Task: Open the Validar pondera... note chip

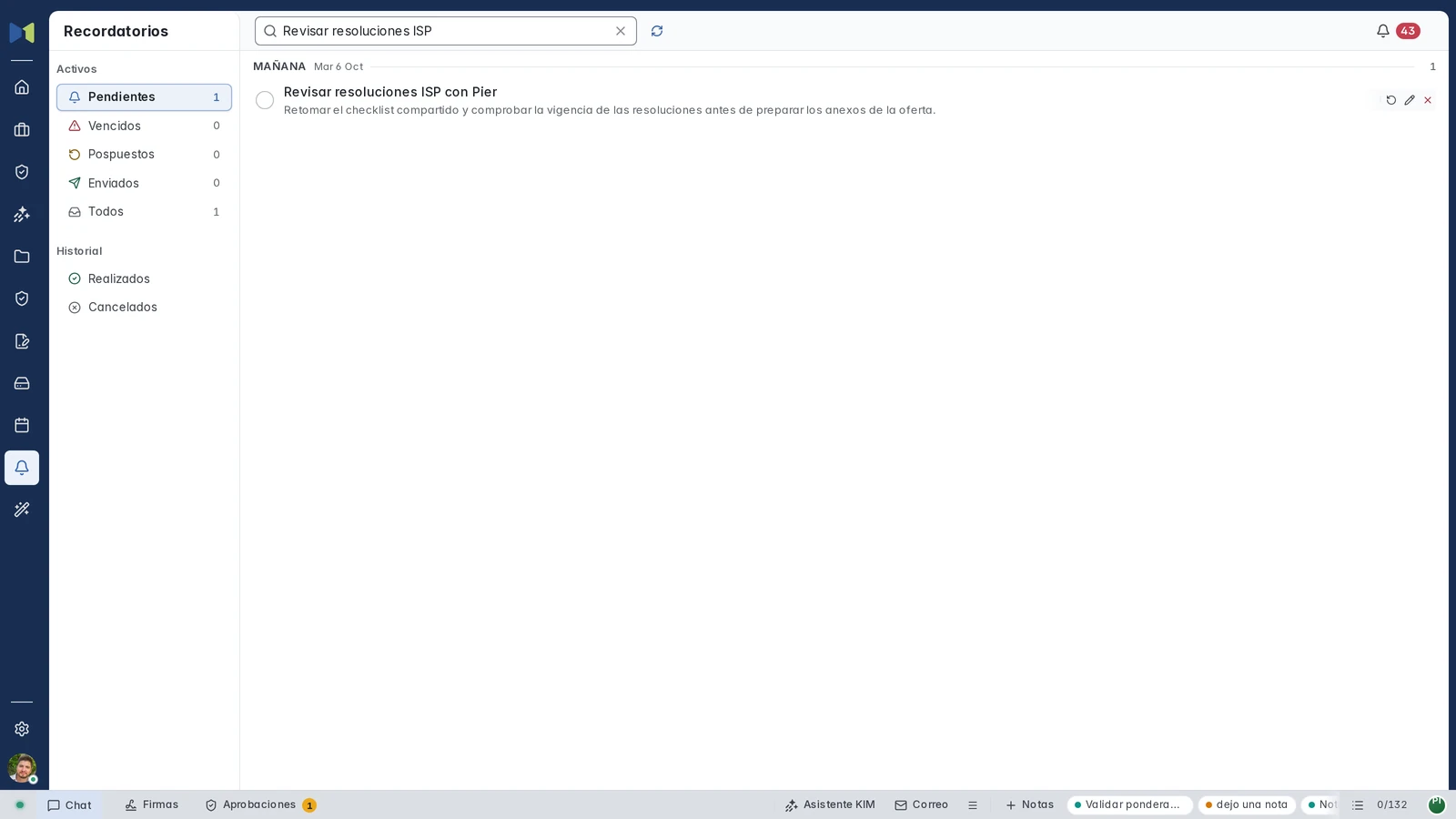Action: 1129,805
